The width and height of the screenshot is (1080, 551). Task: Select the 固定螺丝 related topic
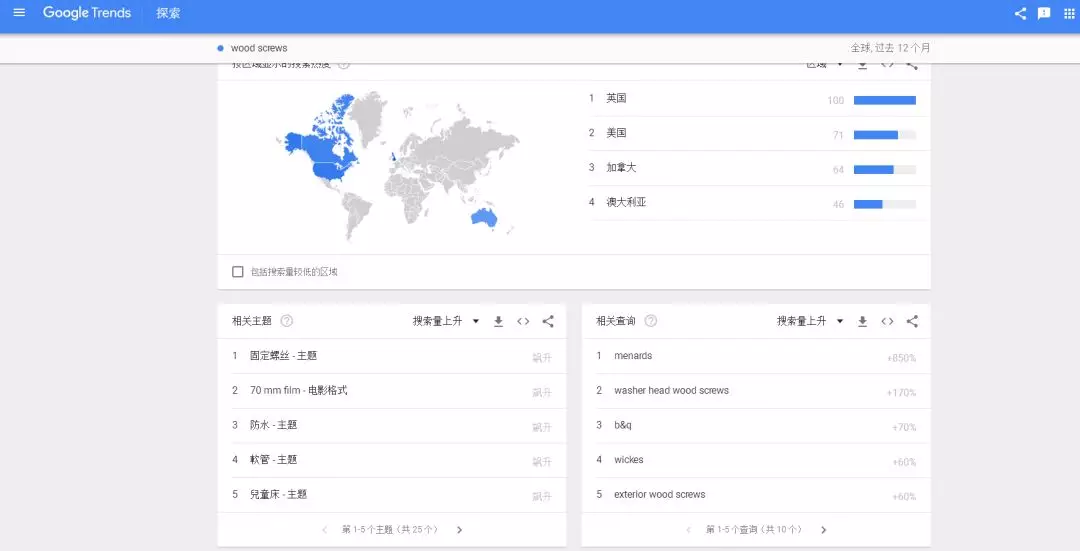(283, 356)
